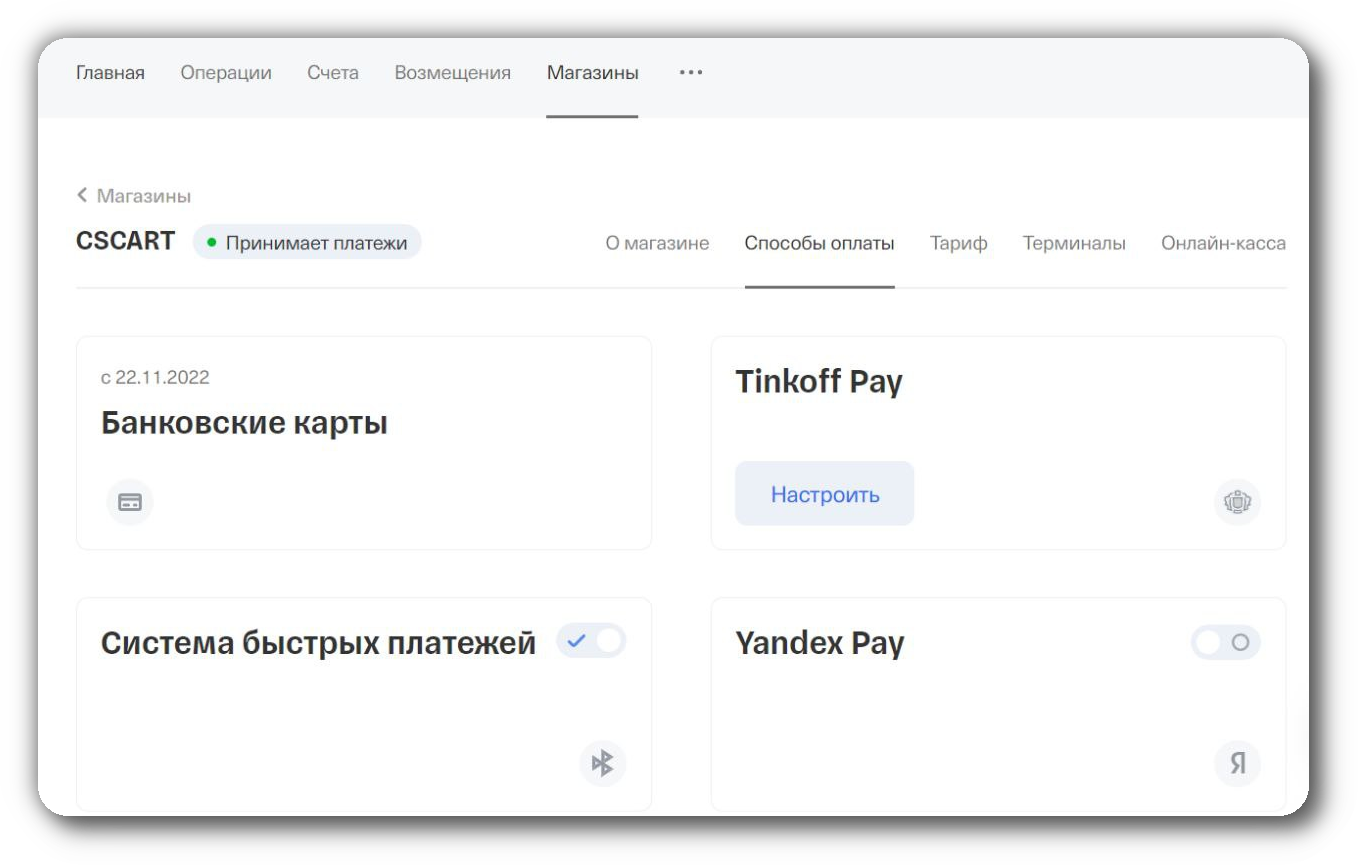This screenshot has height=865, width=1358.
Task: Open the Тариф tab
Action: pos(958,243)
